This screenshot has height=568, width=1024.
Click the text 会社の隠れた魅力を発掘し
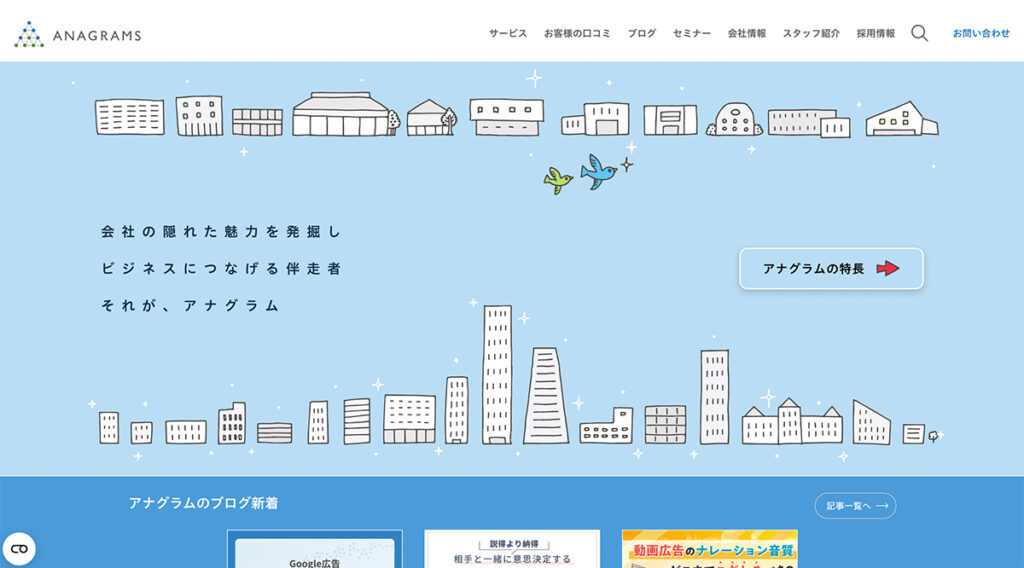click(x=221, y=232)
